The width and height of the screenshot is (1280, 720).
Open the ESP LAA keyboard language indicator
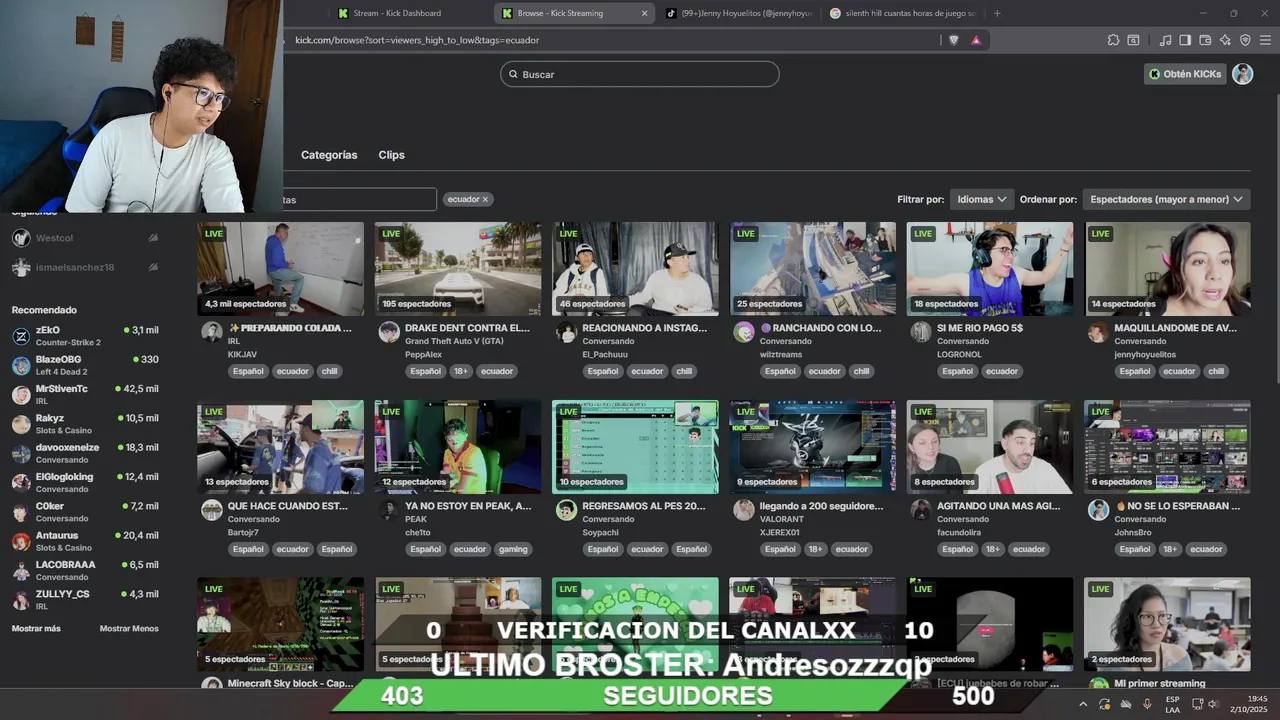[1172, 704]
